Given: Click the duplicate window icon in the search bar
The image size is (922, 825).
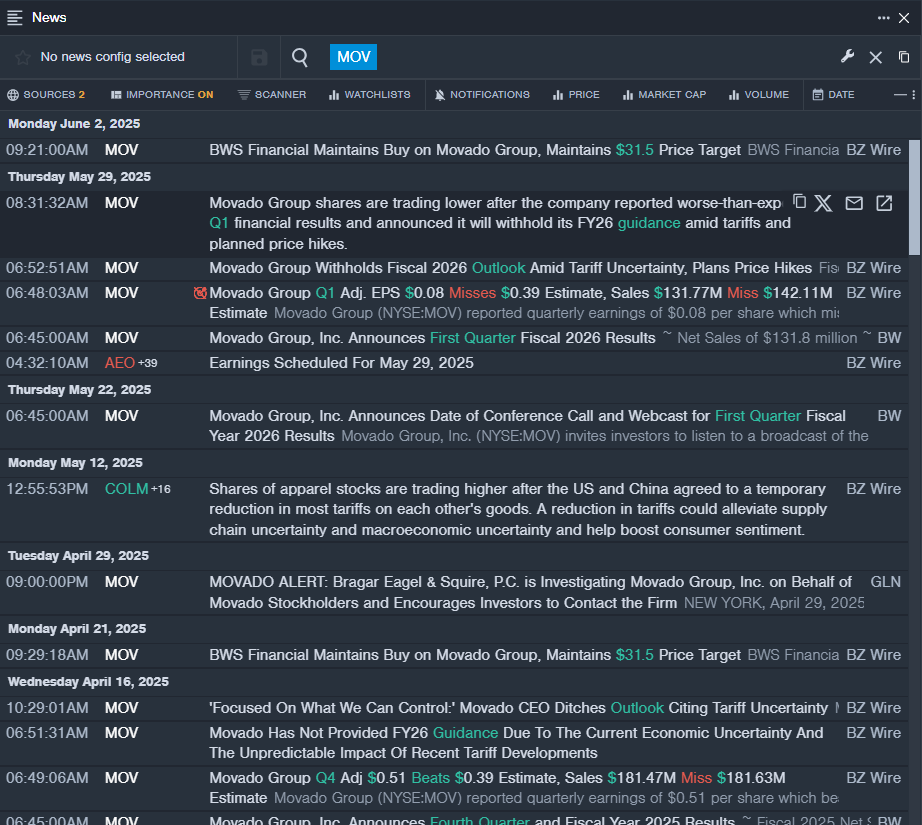Looking at the screenshot, I should 904,57.
